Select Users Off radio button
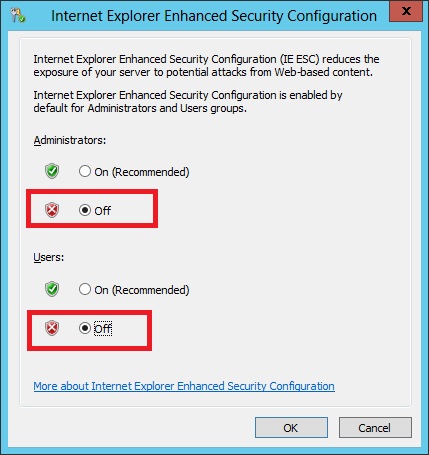Screen dimensions: 429x455 (x=85, y=328)
